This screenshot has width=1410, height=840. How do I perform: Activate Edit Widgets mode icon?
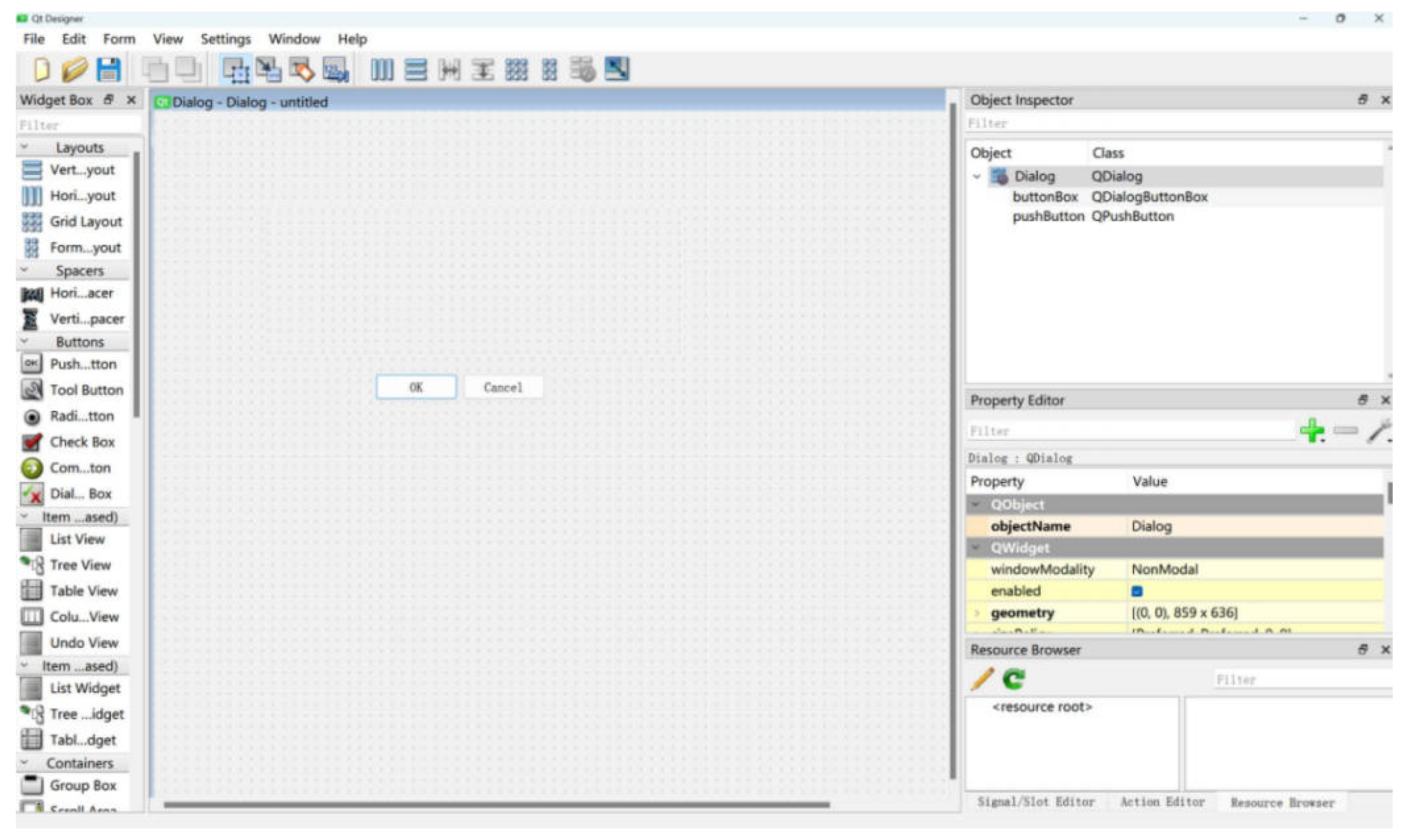(235, 70)
